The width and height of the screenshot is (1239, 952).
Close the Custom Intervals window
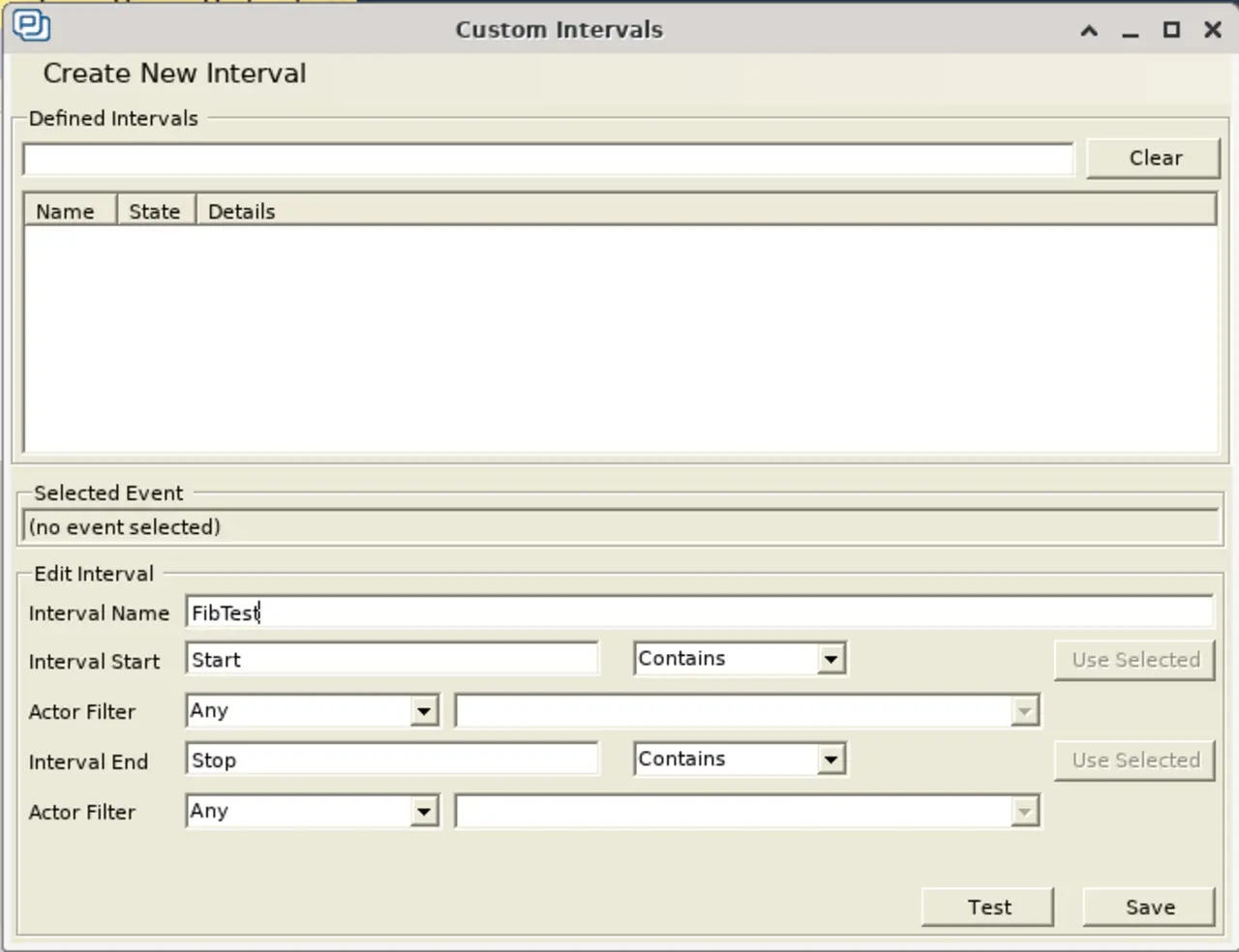1212,30
